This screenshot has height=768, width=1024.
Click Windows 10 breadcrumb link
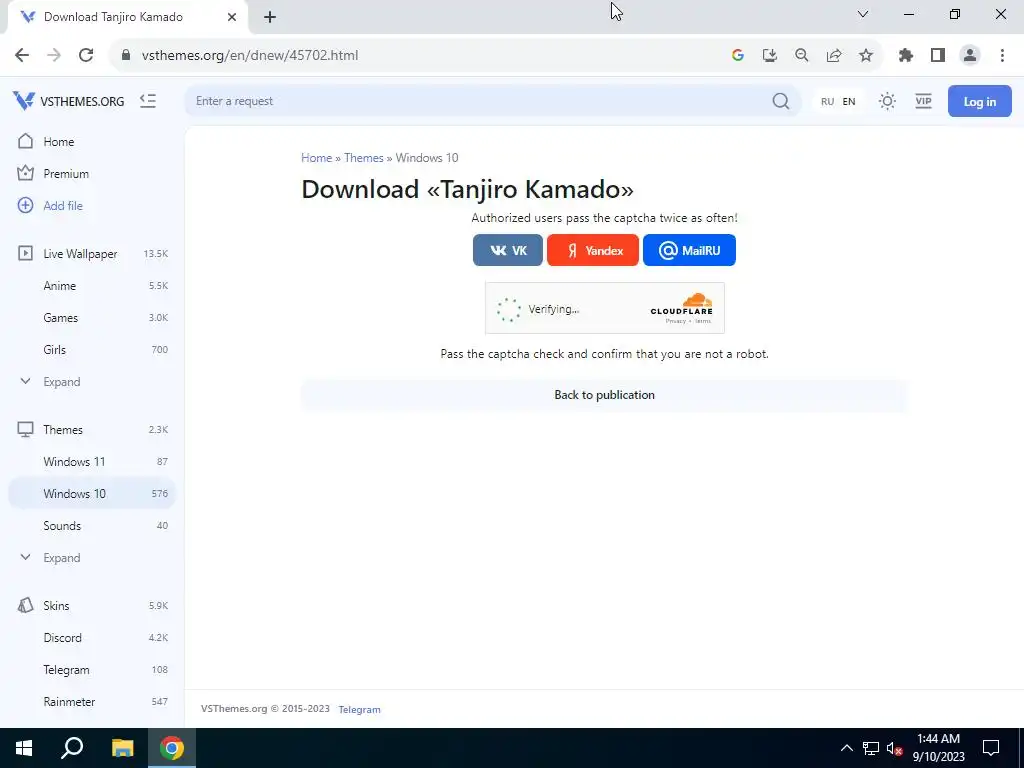[x=427, y=158]
